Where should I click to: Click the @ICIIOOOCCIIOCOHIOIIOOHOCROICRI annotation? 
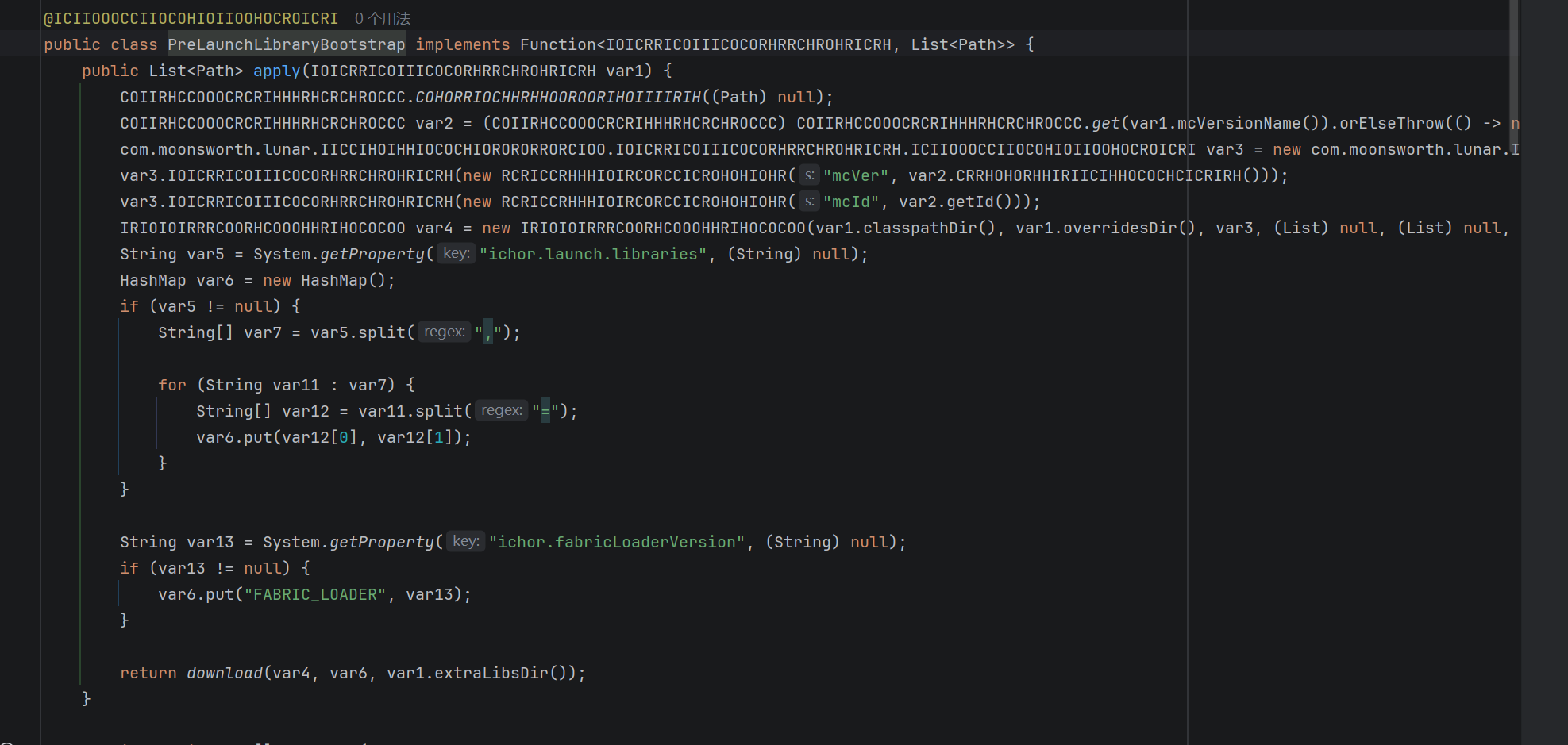point(191,18)
